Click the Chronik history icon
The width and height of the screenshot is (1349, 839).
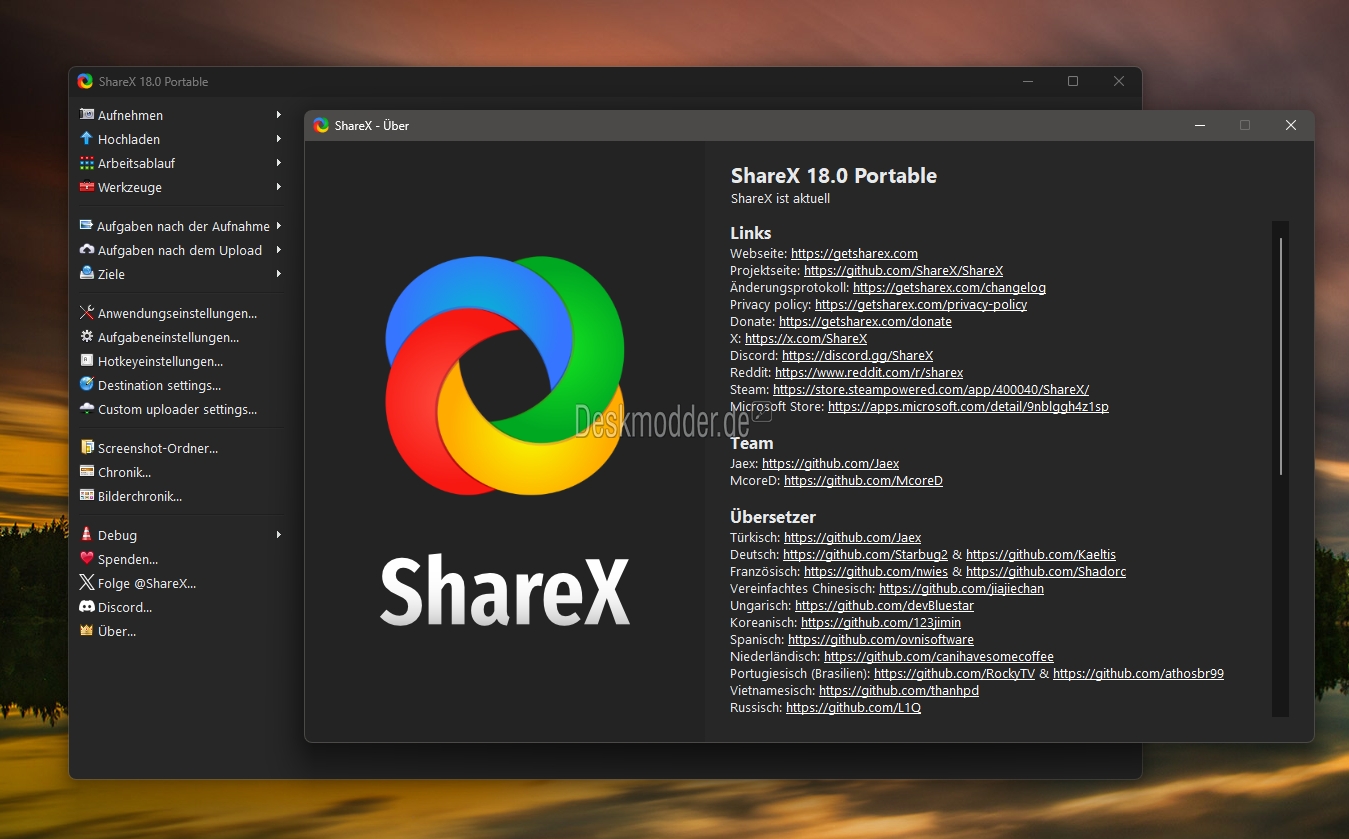87,472
